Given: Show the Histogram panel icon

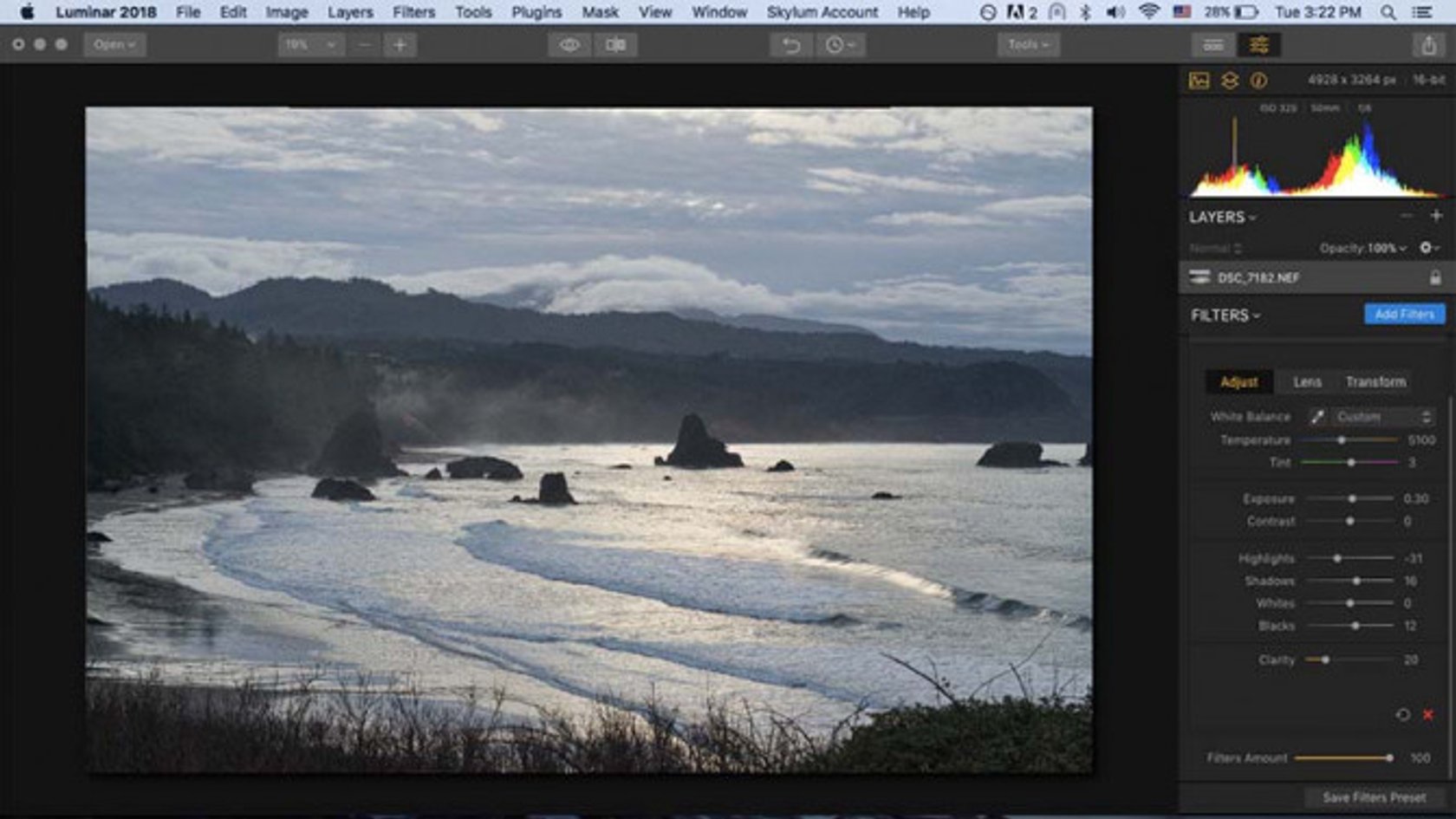Looking at the screenshot, I should click(1200, 80).
